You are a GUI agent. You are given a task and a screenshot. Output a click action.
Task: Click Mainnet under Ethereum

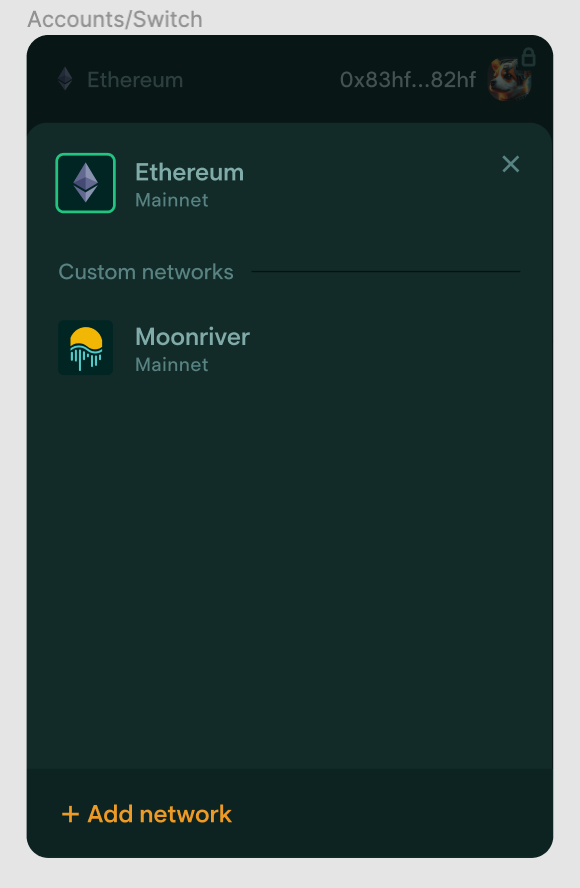tap(170, 200)
